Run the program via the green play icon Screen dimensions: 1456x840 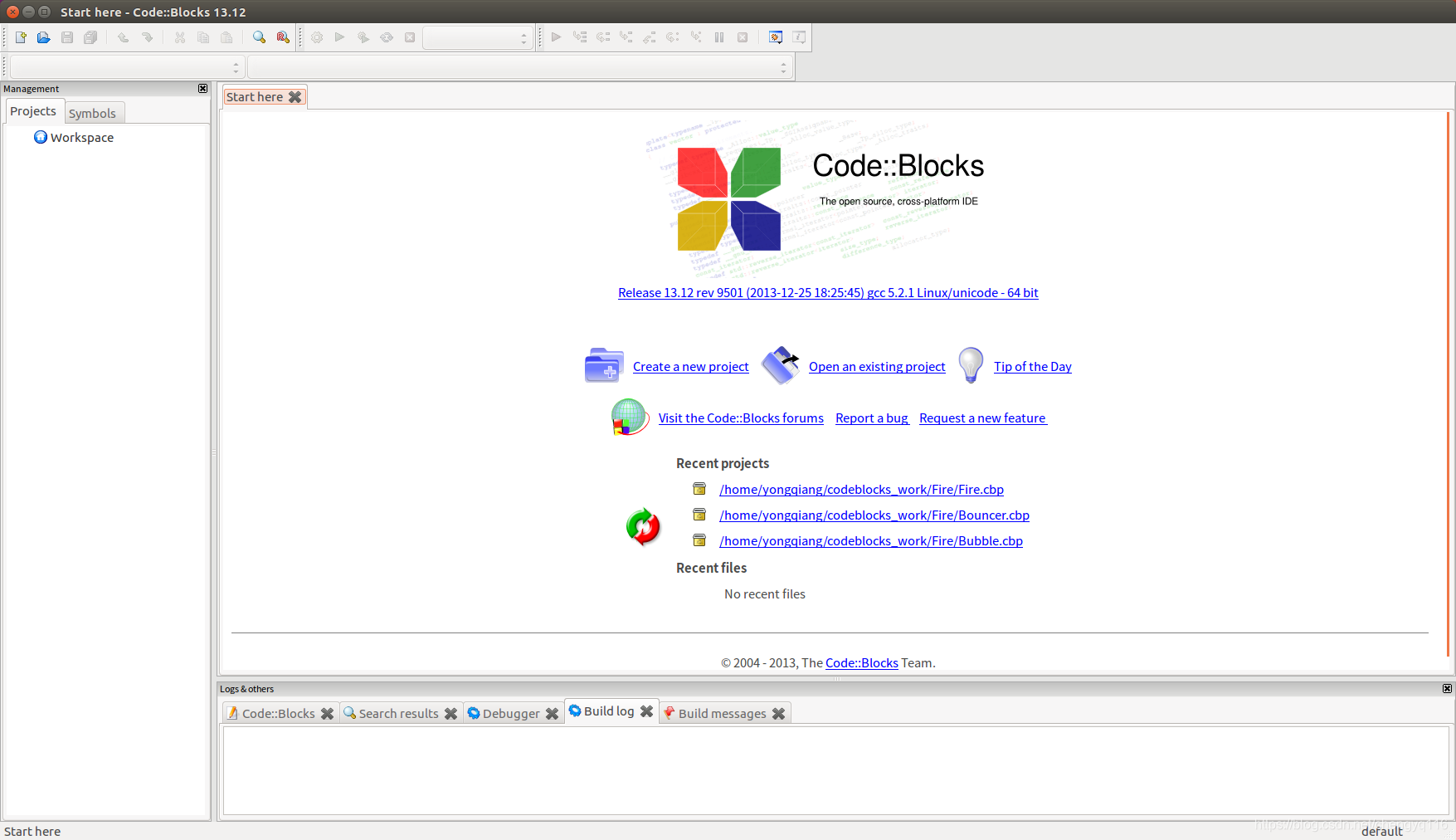click(339, 37)
